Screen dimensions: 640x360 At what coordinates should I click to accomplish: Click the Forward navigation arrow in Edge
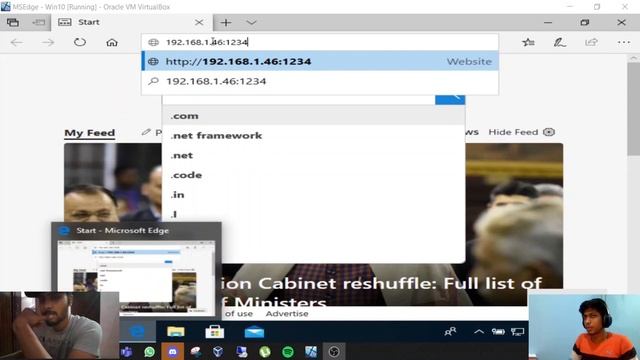tap(48, 42)
